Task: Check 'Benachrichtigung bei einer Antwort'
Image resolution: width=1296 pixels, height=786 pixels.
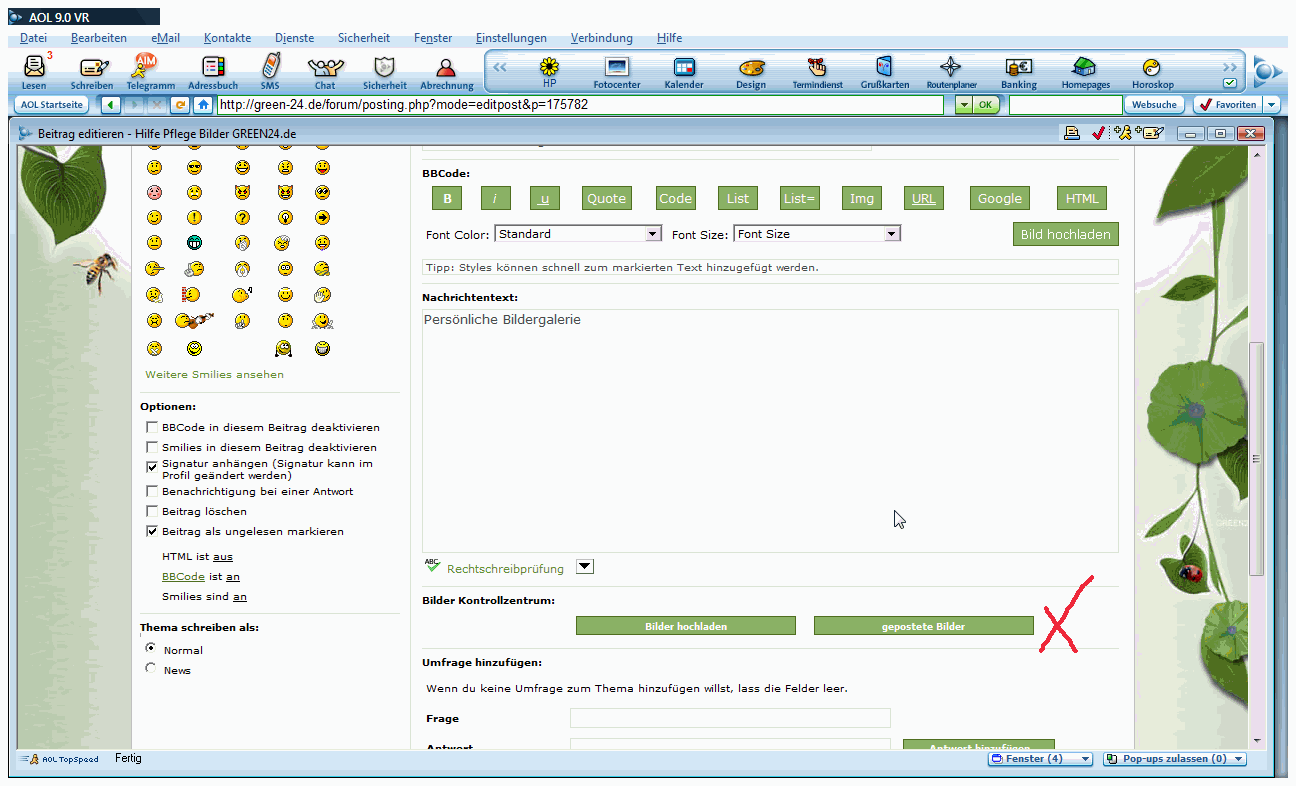Action: click(x=153, y=491)
